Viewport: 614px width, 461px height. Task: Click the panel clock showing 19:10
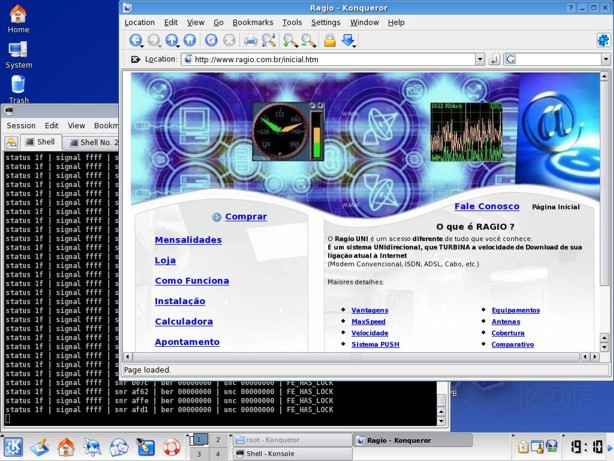pyautogui.click(x=587, y=447)
